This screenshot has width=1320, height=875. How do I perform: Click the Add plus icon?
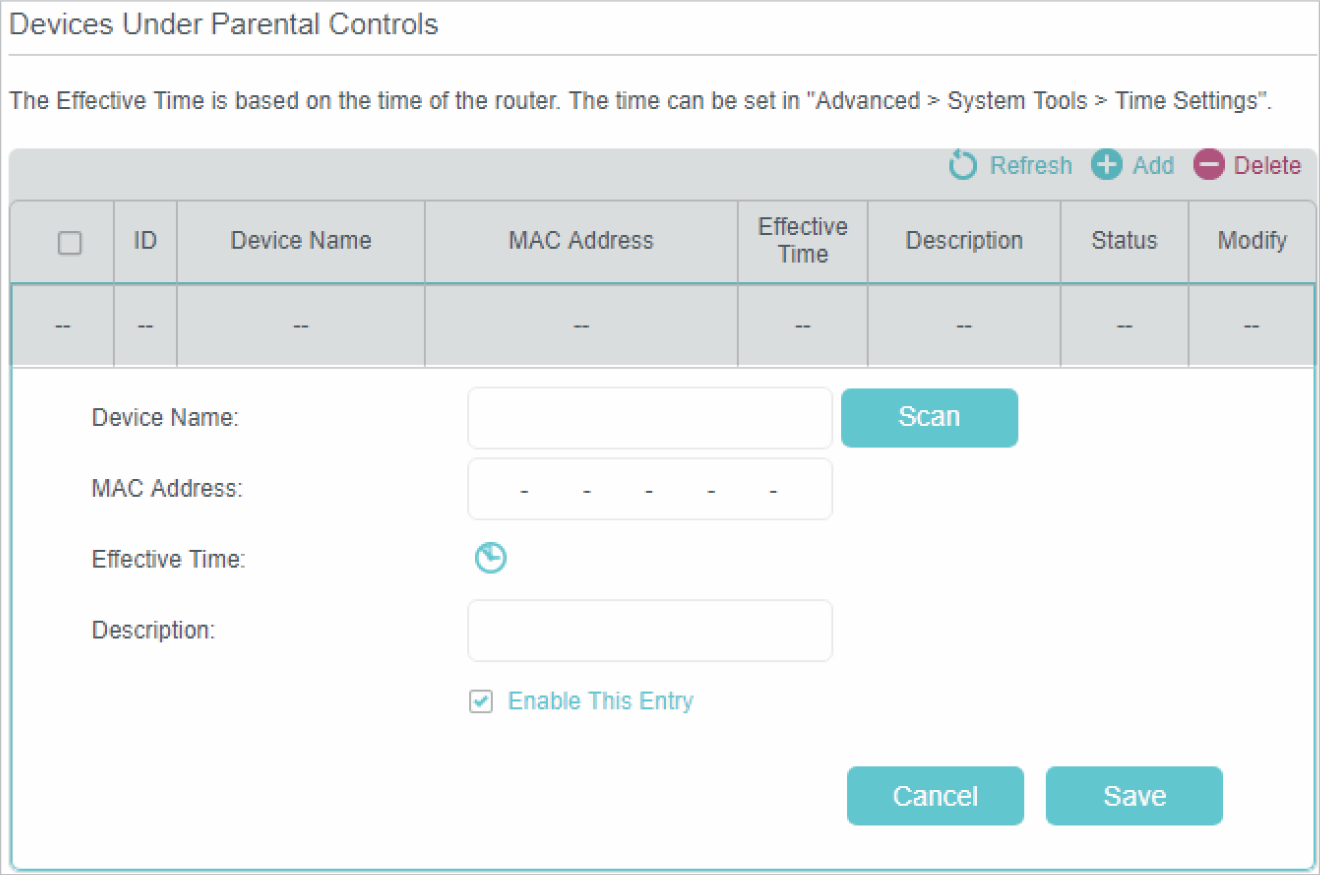click(1106, 165)
